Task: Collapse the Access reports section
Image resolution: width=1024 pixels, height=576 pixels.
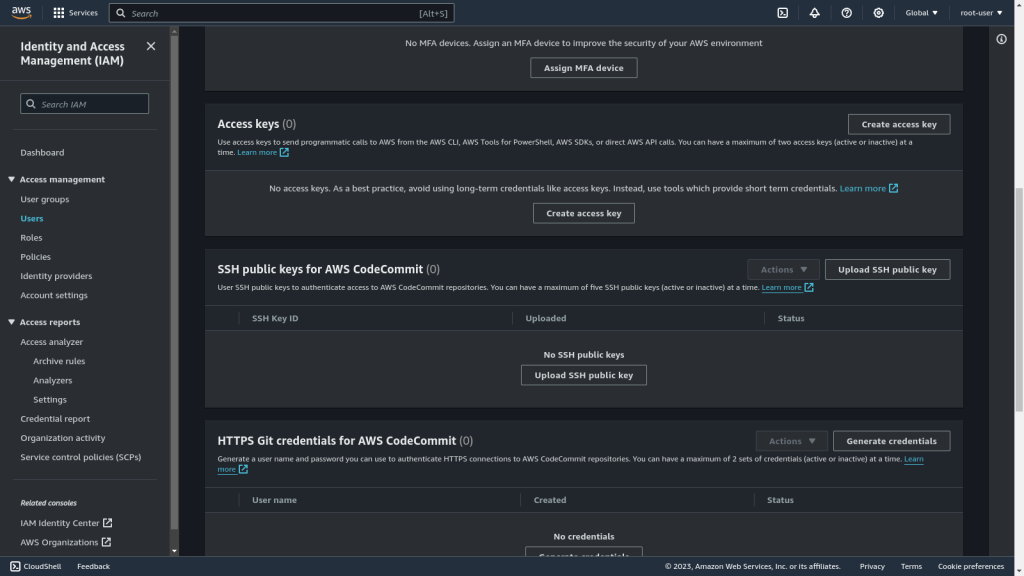Action: point(11,322)
